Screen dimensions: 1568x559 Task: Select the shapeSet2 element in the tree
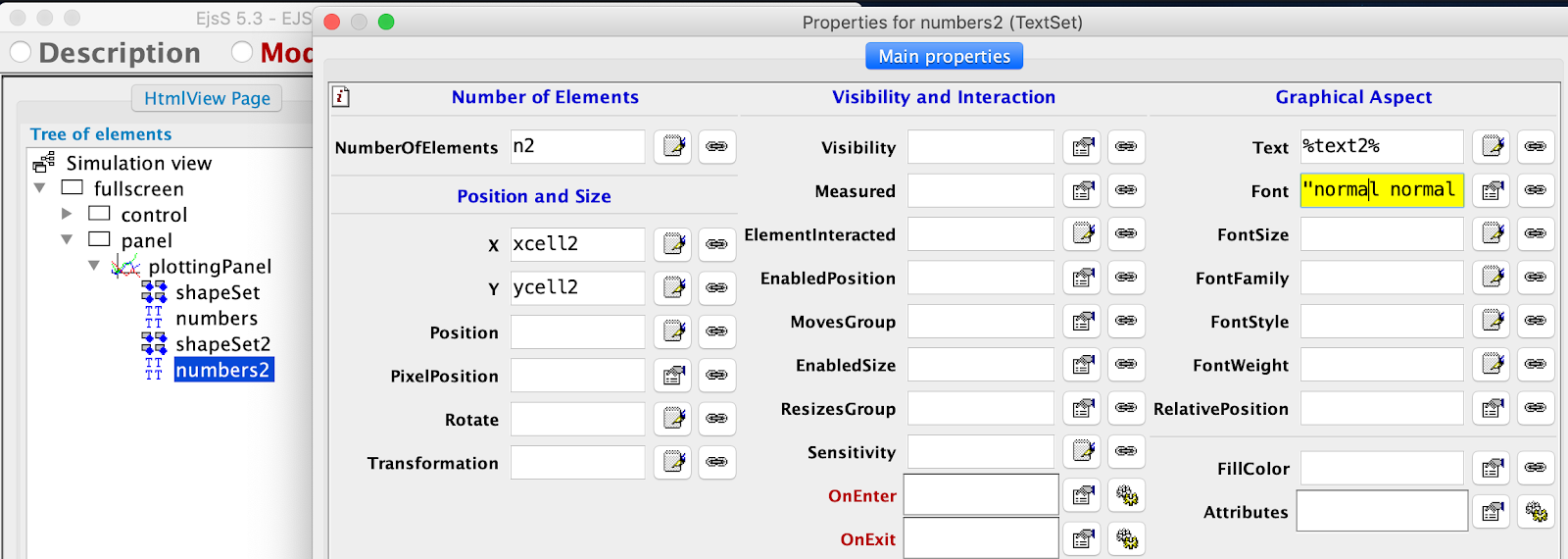222,344
